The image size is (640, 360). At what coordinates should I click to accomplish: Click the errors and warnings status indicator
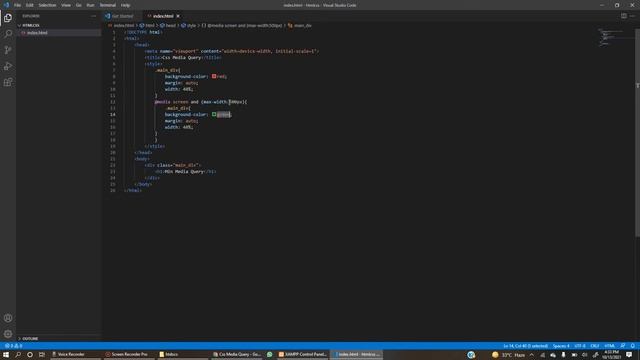click(13, 346)
